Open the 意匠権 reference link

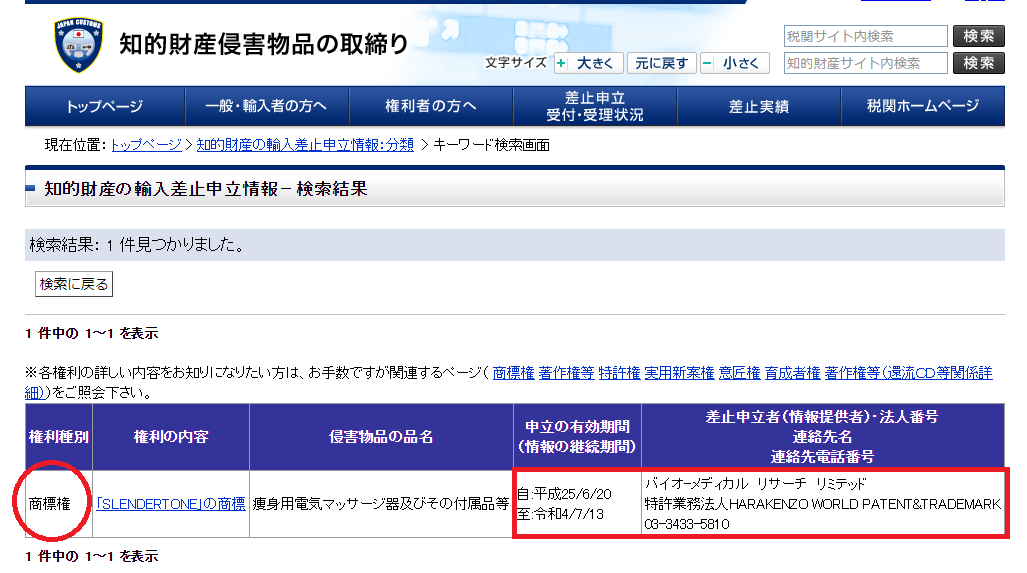click(739, 373)
